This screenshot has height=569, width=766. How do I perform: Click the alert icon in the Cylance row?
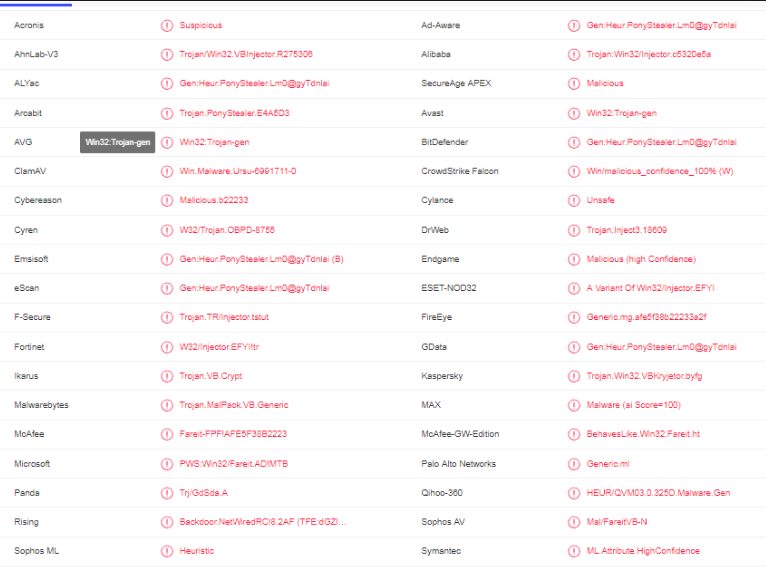pos(574,200)
